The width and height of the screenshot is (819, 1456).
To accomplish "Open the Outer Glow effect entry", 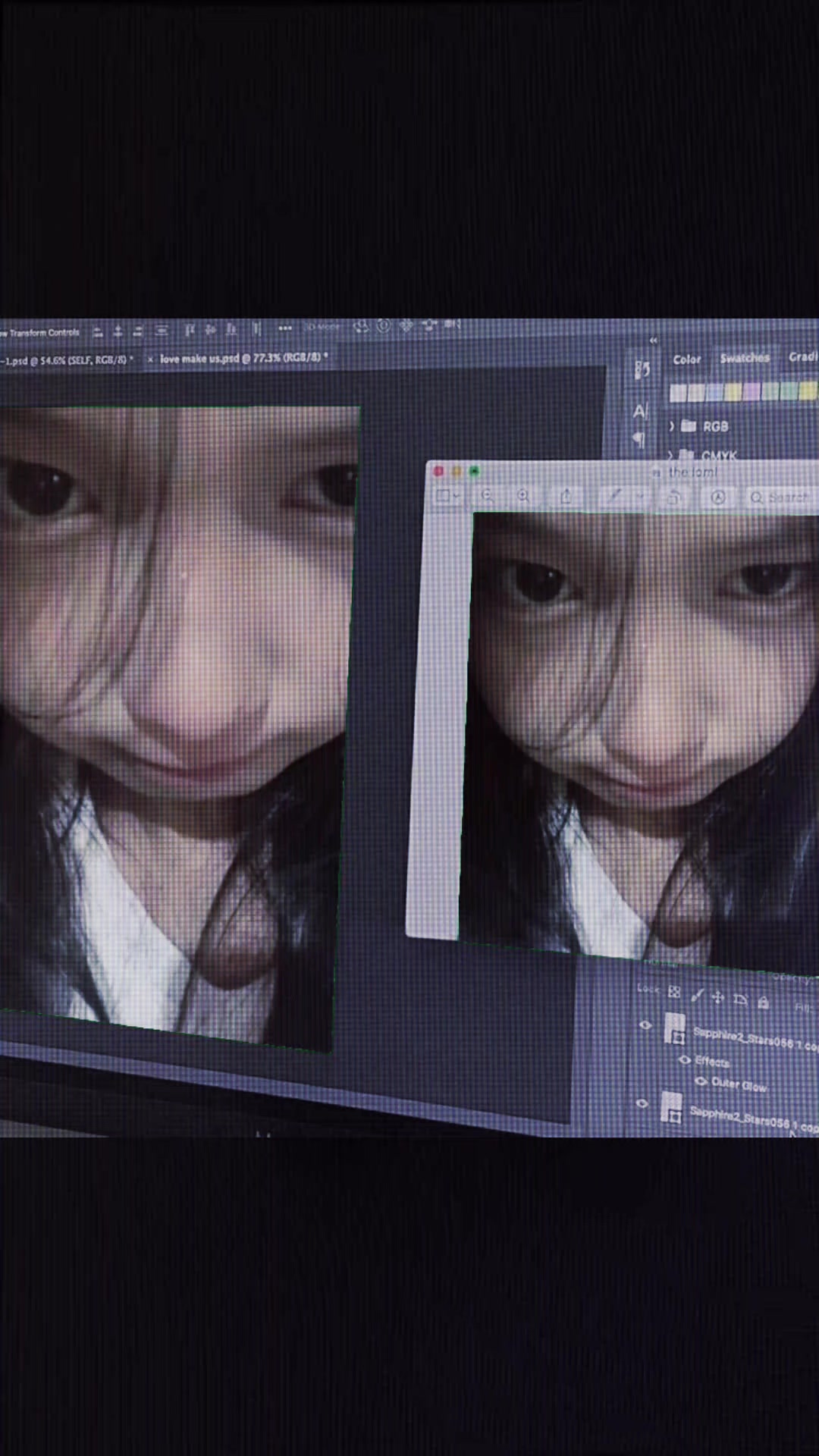I will pos(739,1085).
